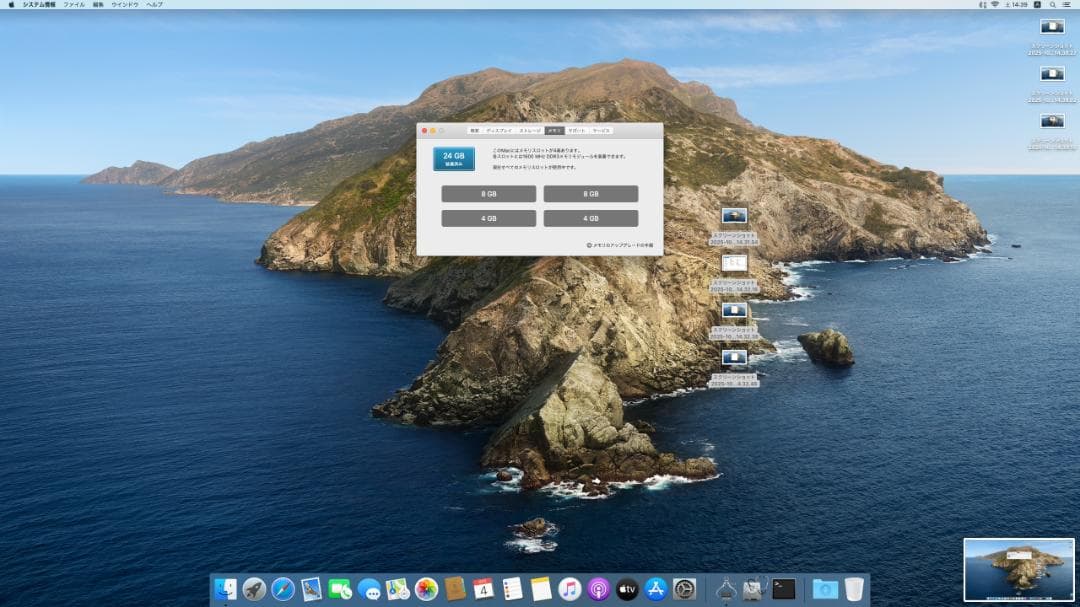Open Launchpad from the Dock
Screen dimensions: 1080x607
[x=253, y=590]
